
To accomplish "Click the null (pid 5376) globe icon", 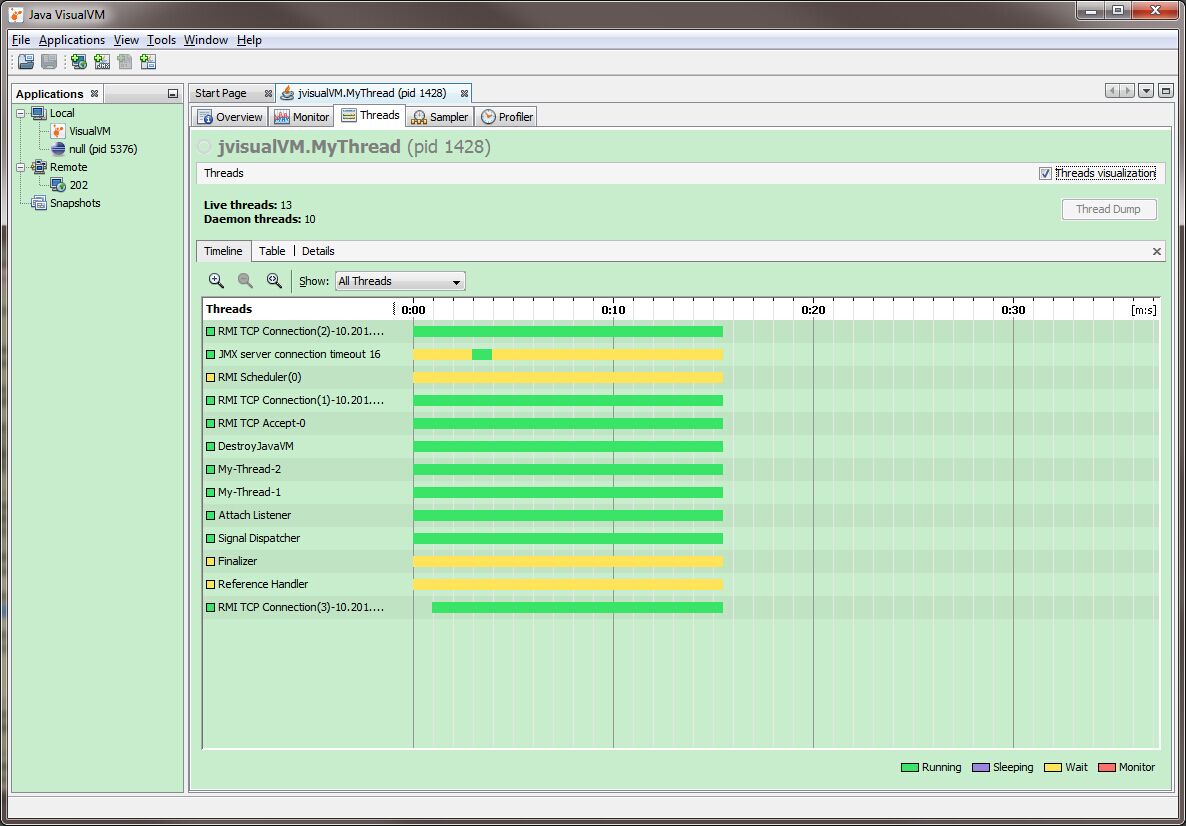I will pos(58,149).
